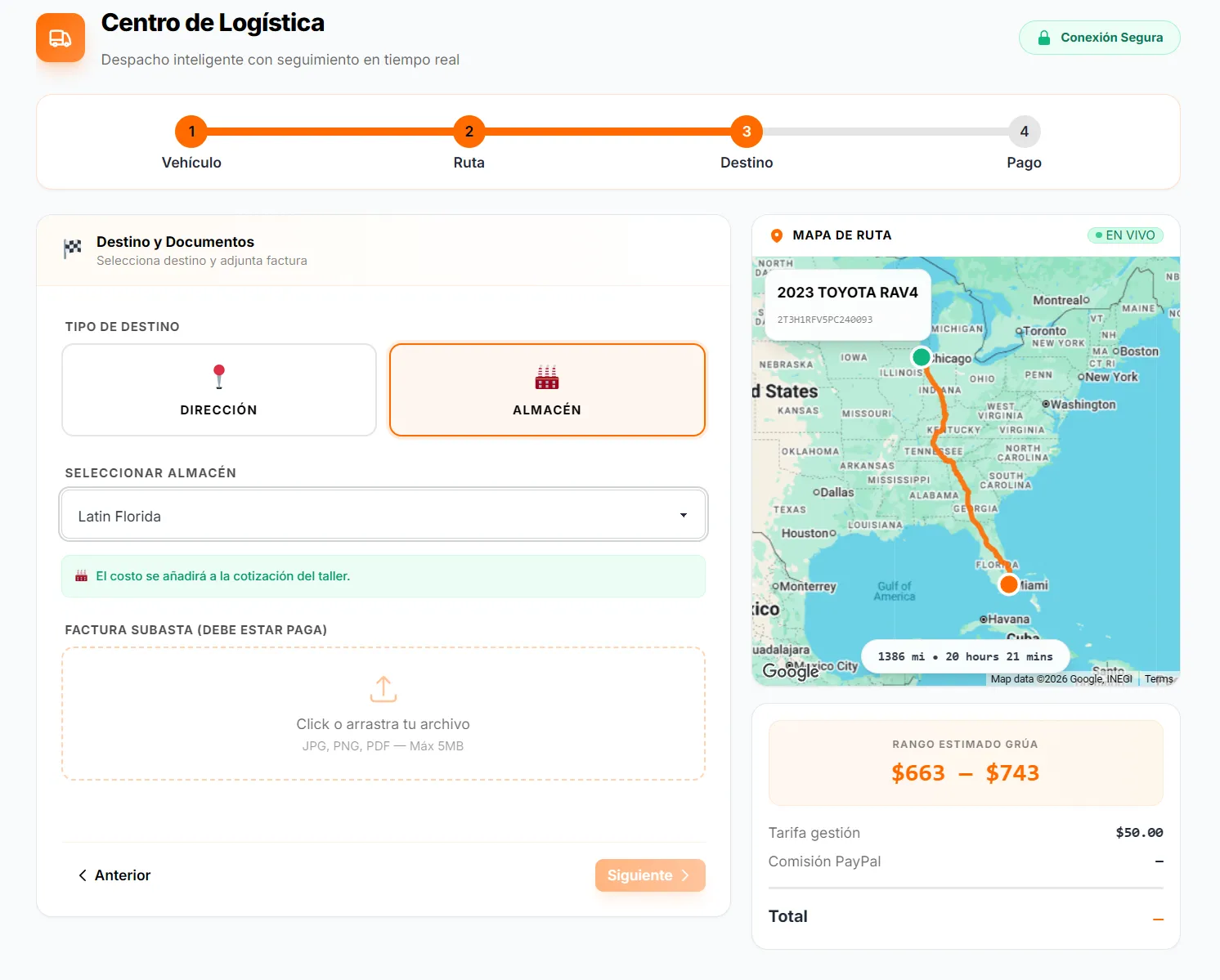Click the EN VIVO live badge

tap(1125, 235)
